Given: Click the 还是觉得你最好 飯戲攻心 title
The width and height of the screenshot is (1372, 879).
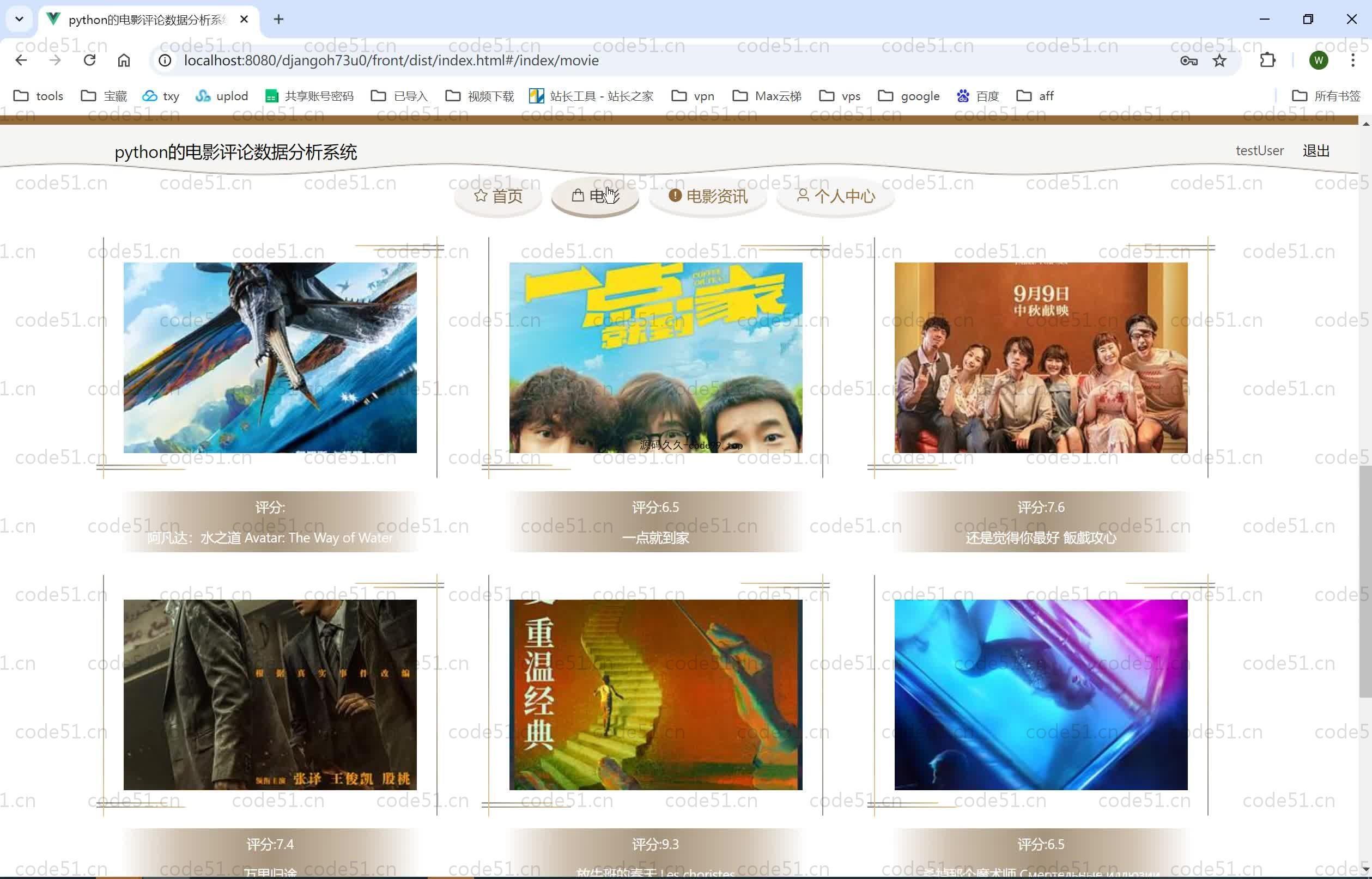Looking at the screenshot, I should pos(1041,538).
